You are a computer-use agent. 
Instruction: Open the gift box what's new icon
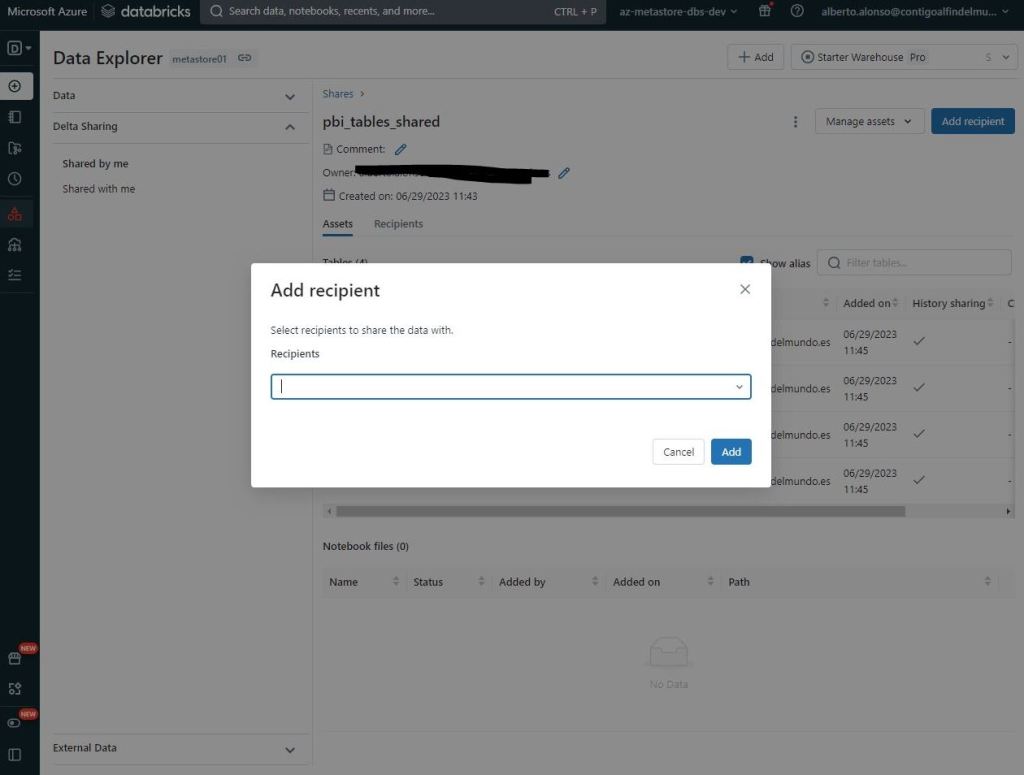tap(765, 12)
